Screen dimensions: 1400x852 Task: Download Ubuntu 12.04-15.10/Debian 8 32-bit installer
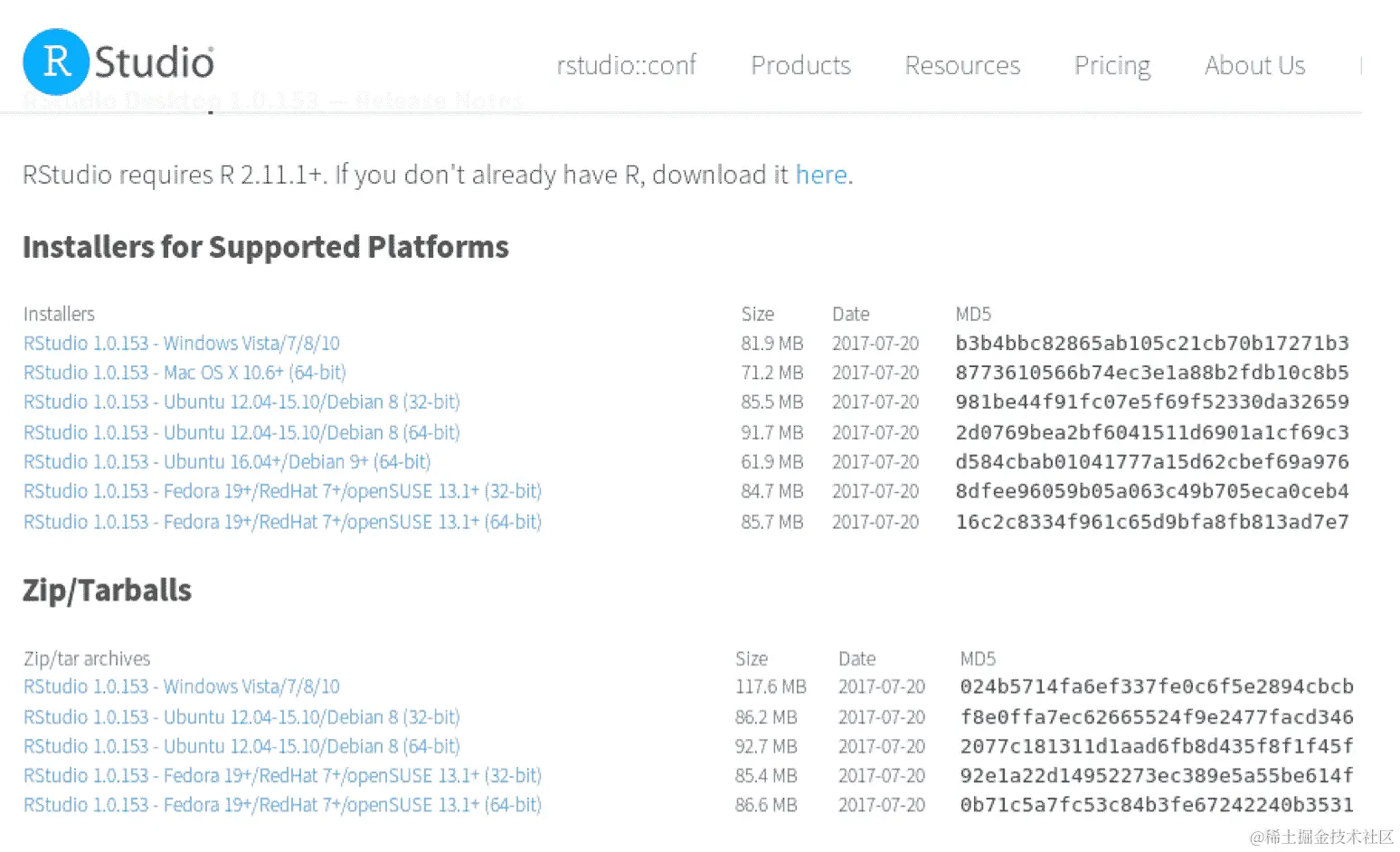pyautogui.click(x=241, y=402)
